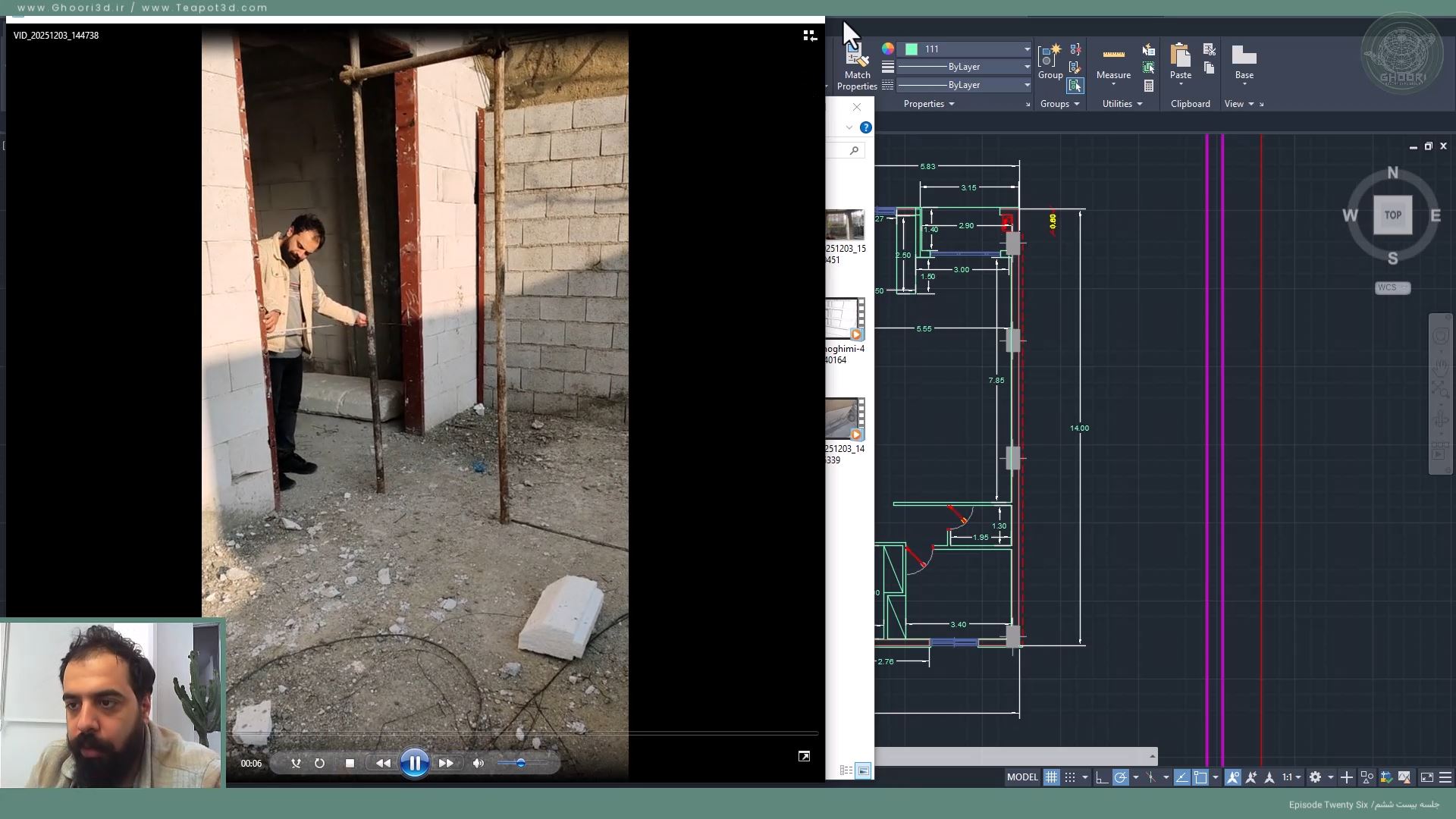Click the TOP face of ViewCube
This screenshot has height=819, width=1456.
pyautogui.click(x=1392, y=215)
